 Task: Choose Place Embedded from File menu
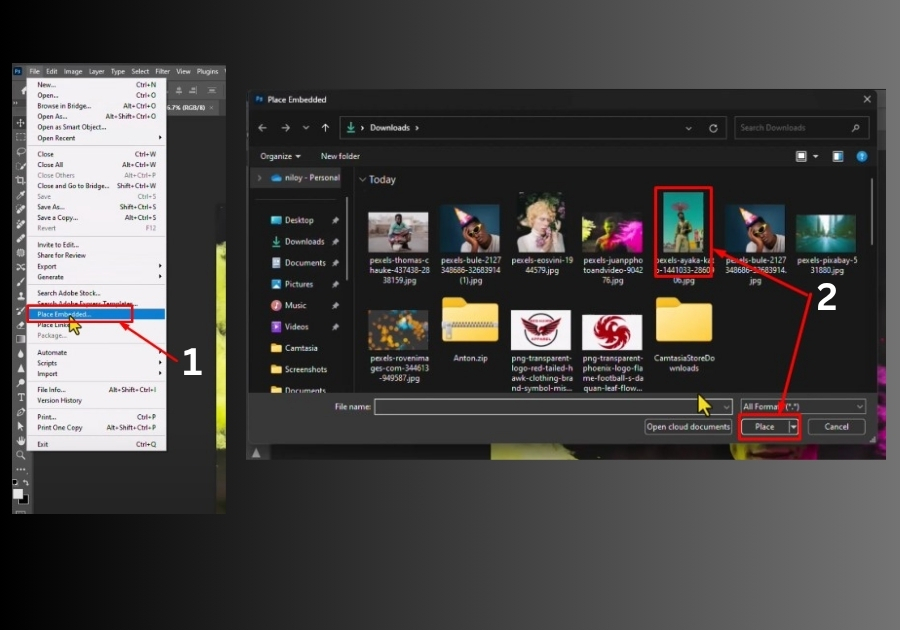(x=96, y=314)
